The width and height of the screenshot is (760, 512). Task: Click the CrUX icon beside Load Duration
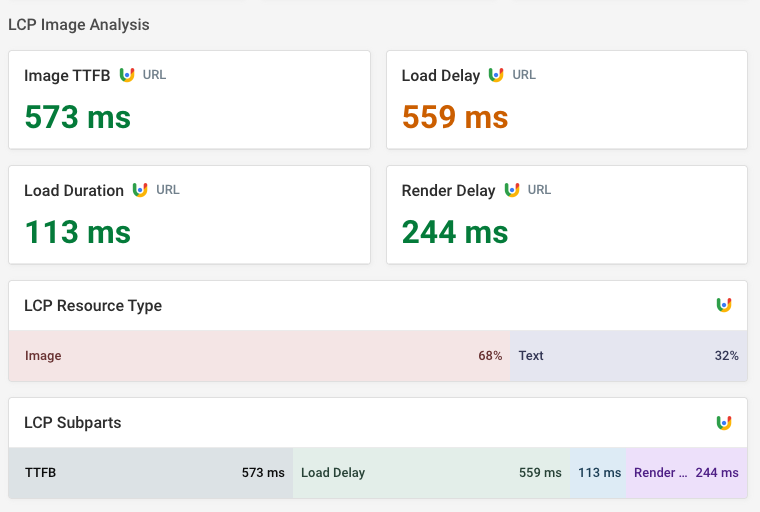click(140, 190)
